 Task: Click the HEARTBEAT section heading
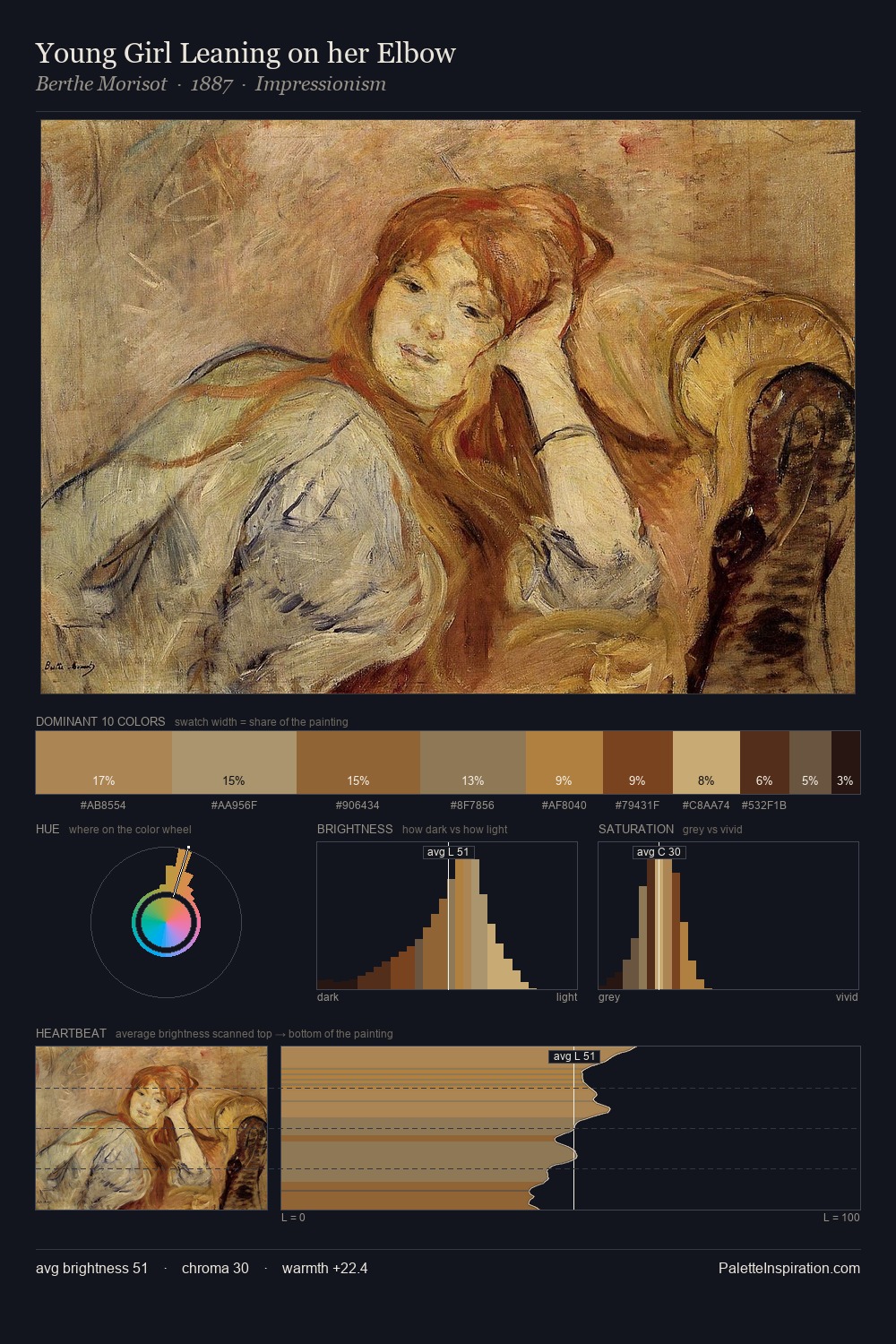[71, 1033]
